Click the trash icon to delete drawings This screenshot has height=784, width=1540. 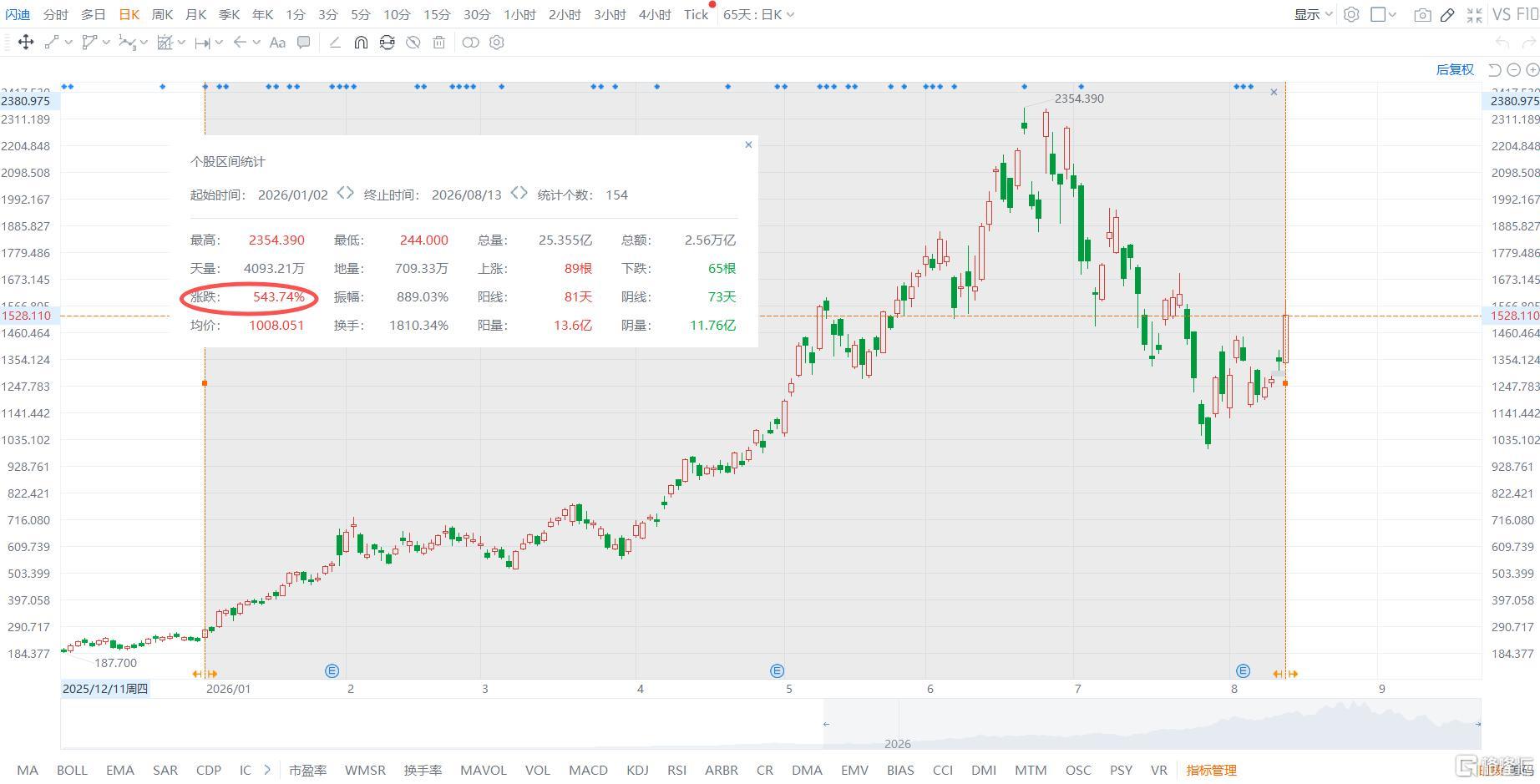point(438,43)
